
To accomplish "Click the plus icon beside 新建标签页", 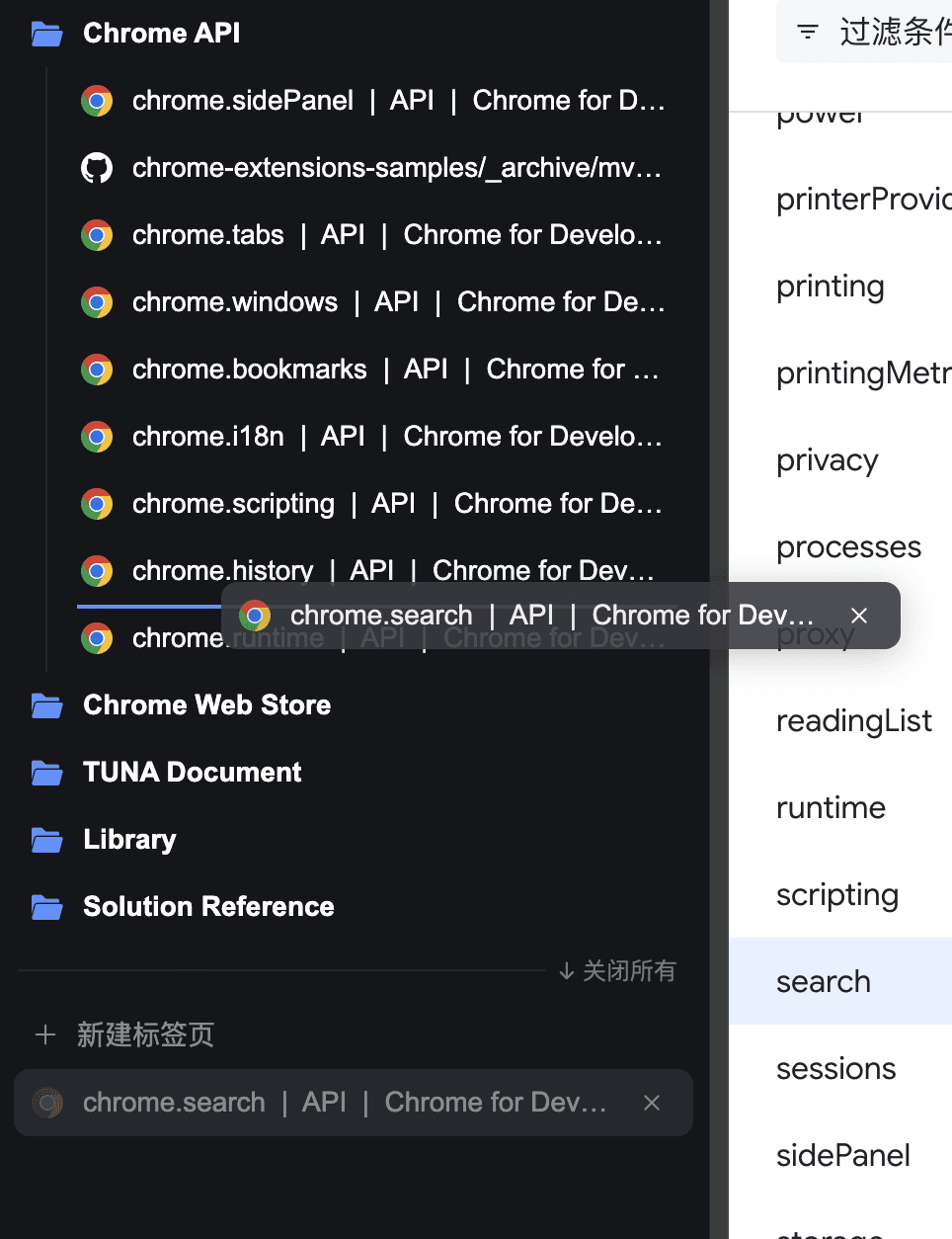I will [45, 1035].
